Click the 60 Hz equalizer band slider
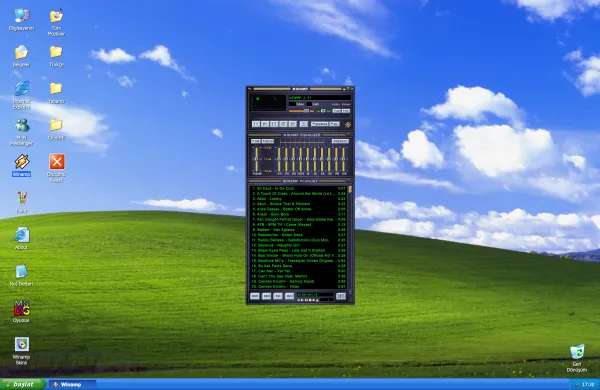 click(x=279, y=159)
